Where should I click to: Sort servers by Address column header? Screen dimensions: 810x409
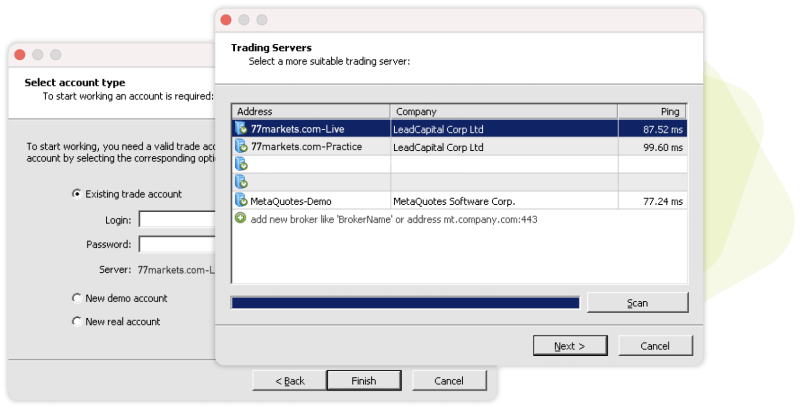311,112
